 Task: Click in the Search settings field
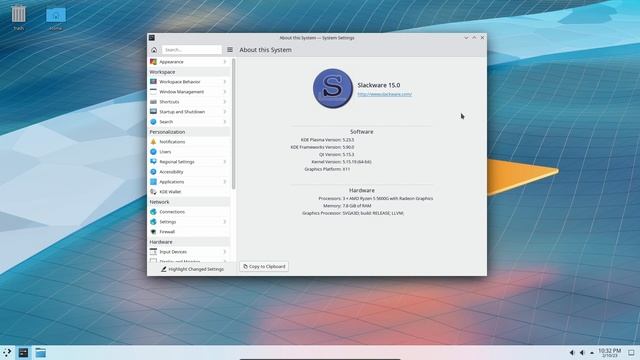[191, 50]
